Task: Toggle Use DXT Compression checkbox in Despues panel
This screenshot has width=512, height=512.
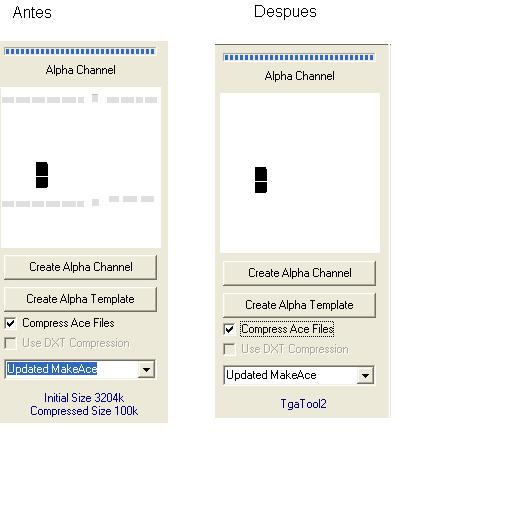Action: [x=229, y=349]
